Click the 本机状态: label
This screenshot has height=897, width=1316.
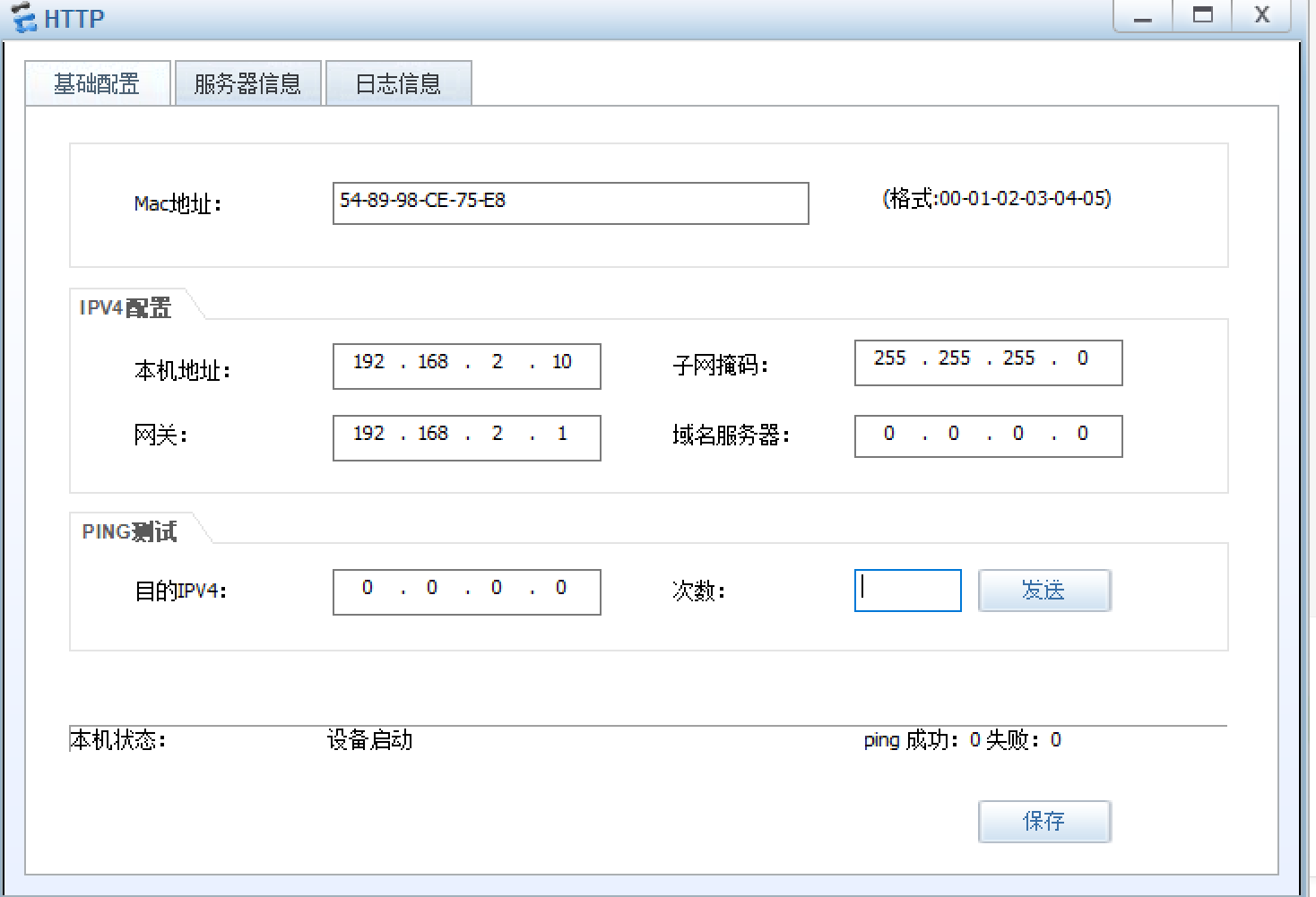[x=118, y=740]
